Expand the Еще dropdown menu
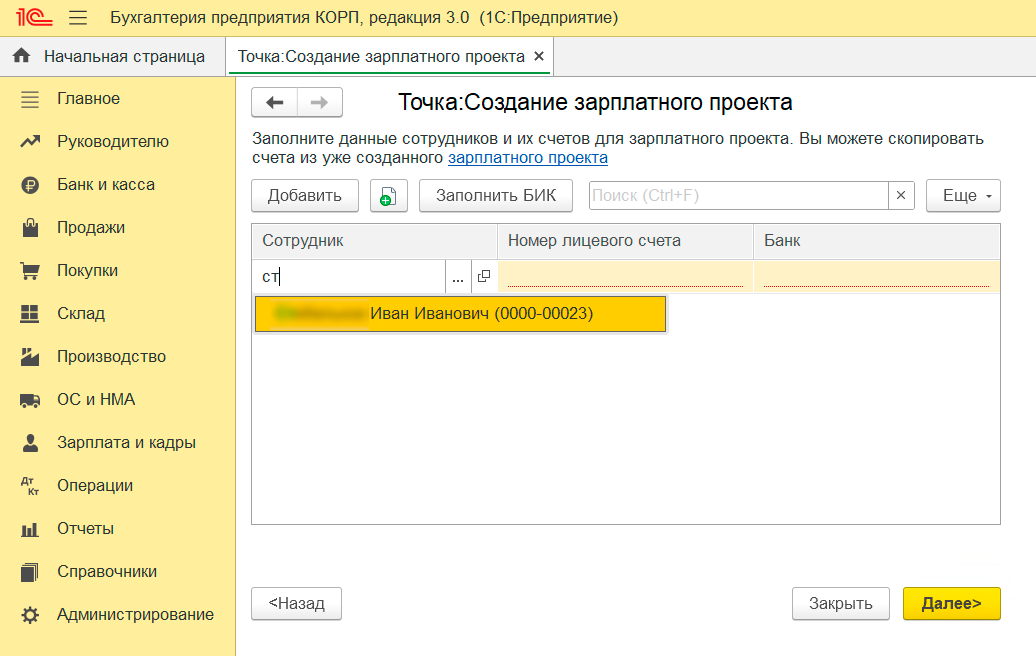Screen dimensions: 1036x656 [x=963, y=196]
